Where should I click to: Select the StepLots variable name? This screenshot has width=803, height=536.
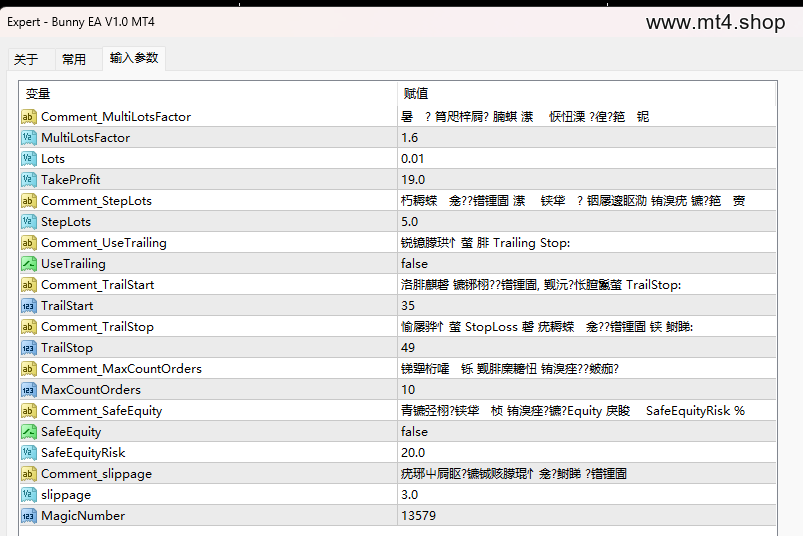point(66,222)
